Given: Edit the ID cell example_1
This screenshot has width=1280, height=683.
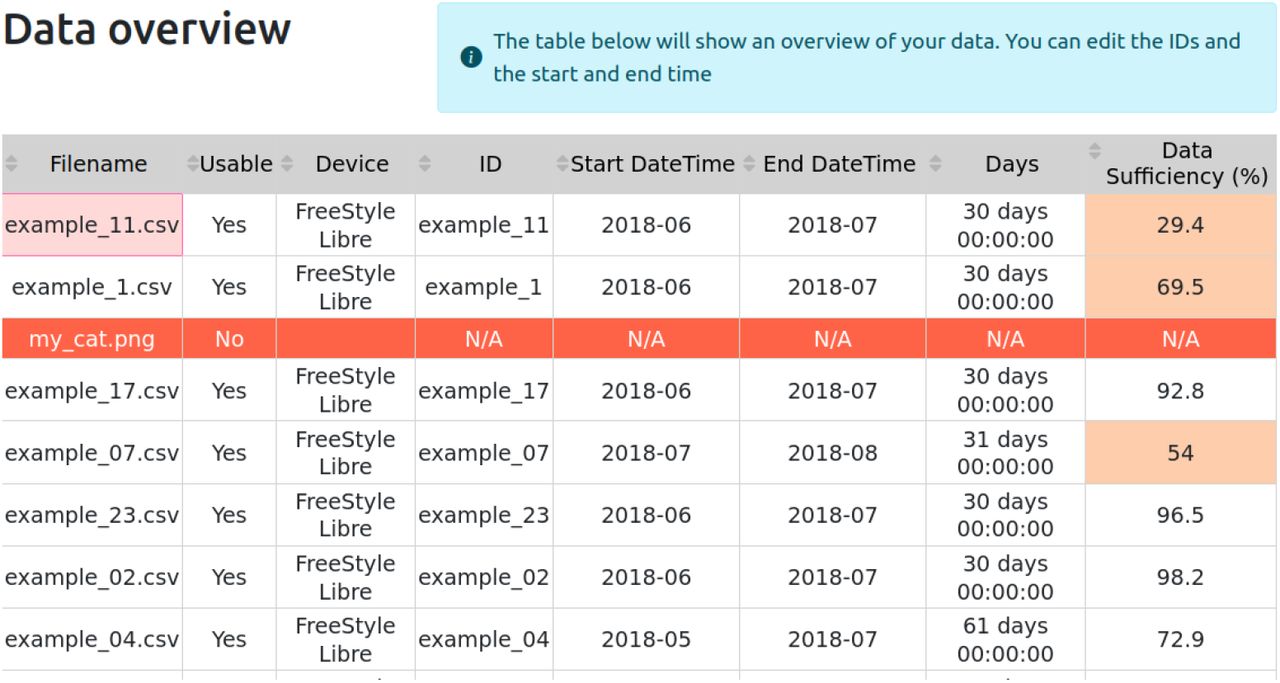Looking at the screenshot, I should (484, 287).
